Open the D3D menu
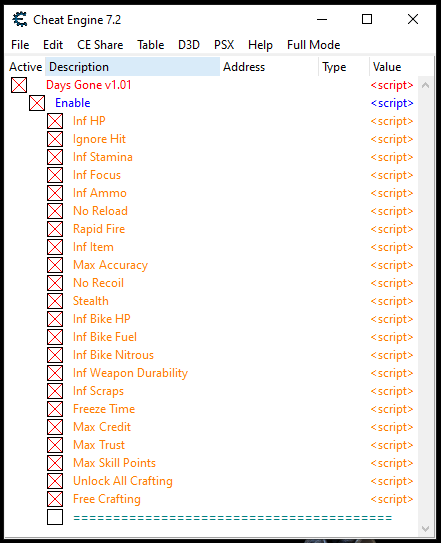Image resolution: width=441 pixels, height=543 pixels. 189,45
